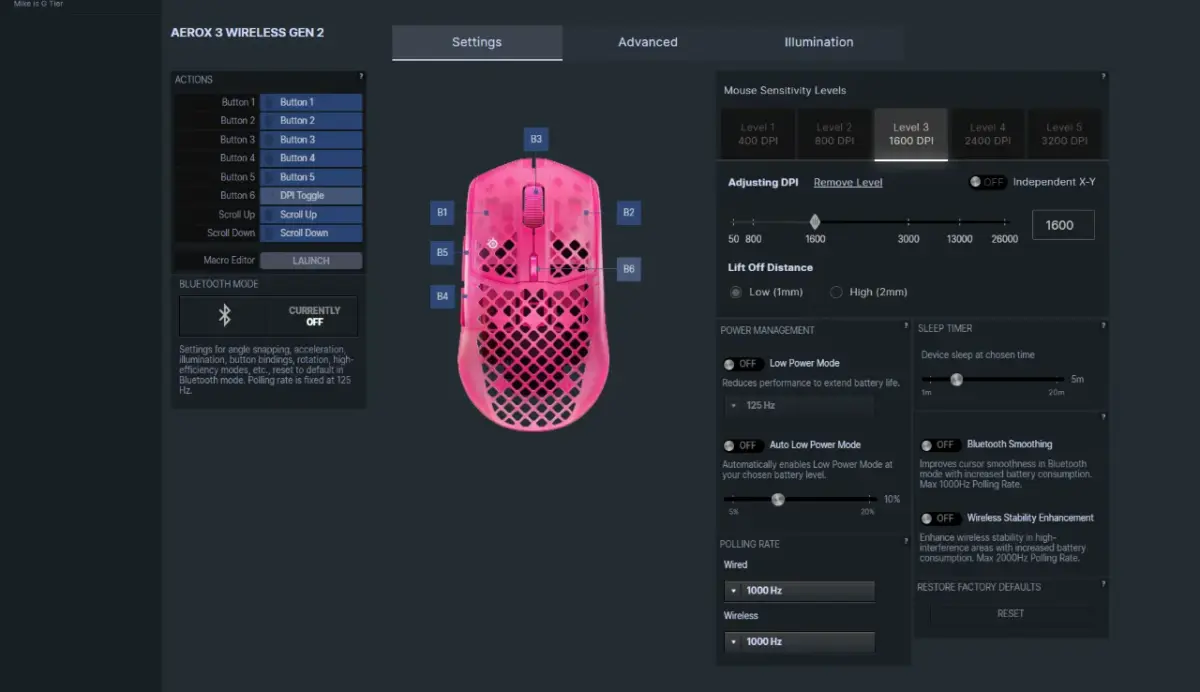This screenshot has width=1200, height=692.
Task: Click RESET factory defaults button
Action: point(1010,613)
